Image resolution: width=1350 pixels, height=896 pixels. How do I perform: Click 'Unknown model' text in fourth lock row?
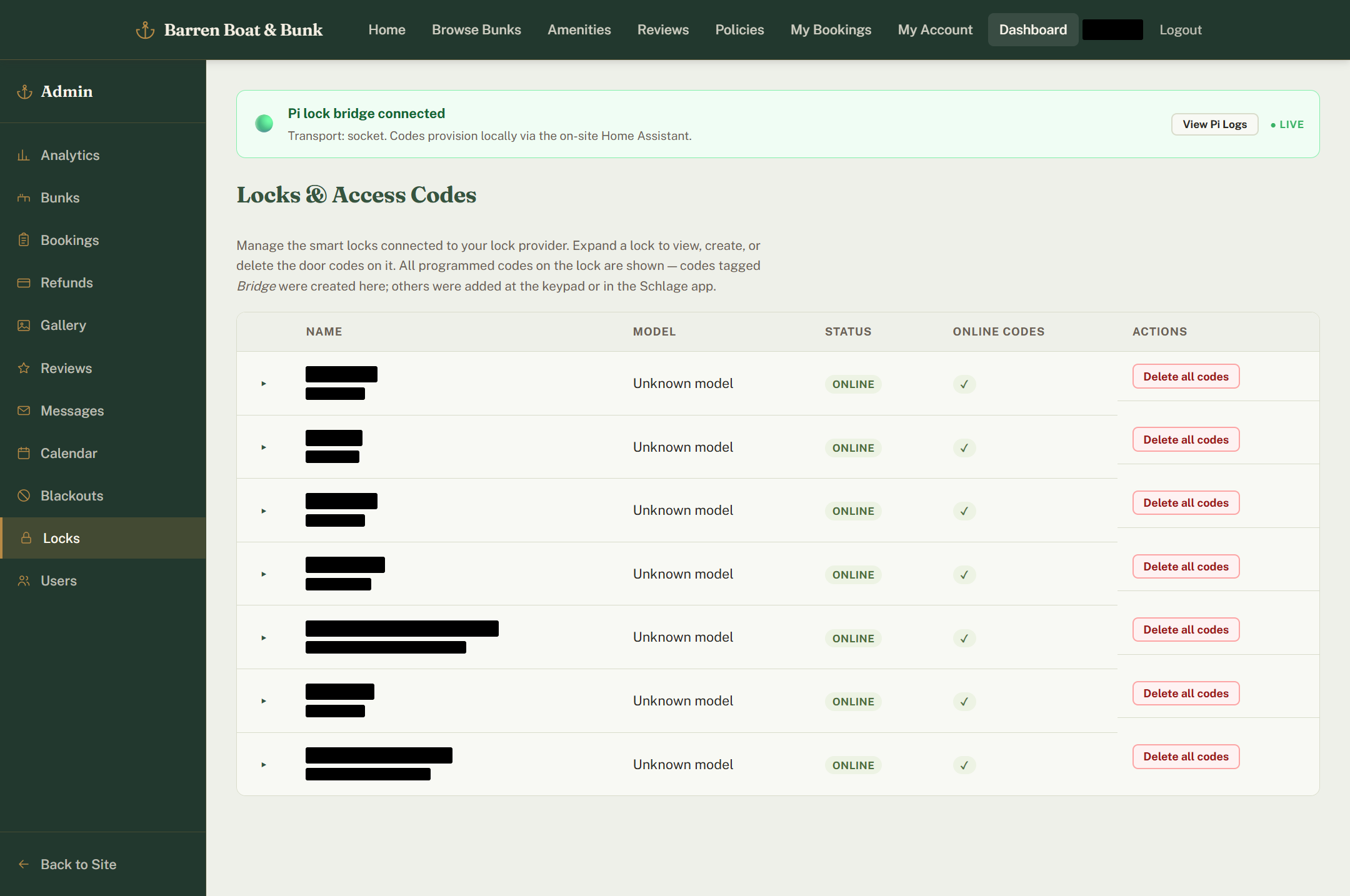(682, 574)
